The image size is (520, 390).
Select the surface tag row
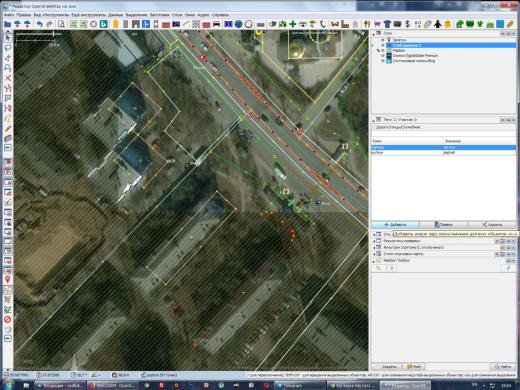click(x=444, y=152)
